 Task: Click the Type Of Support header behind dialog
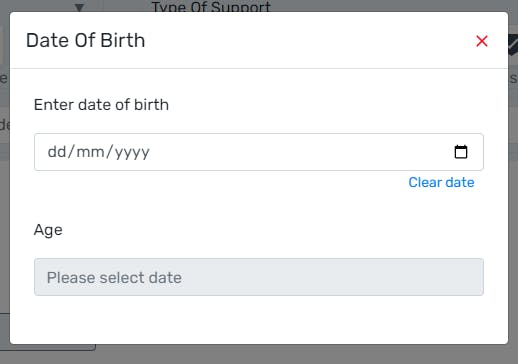point(211,6)
